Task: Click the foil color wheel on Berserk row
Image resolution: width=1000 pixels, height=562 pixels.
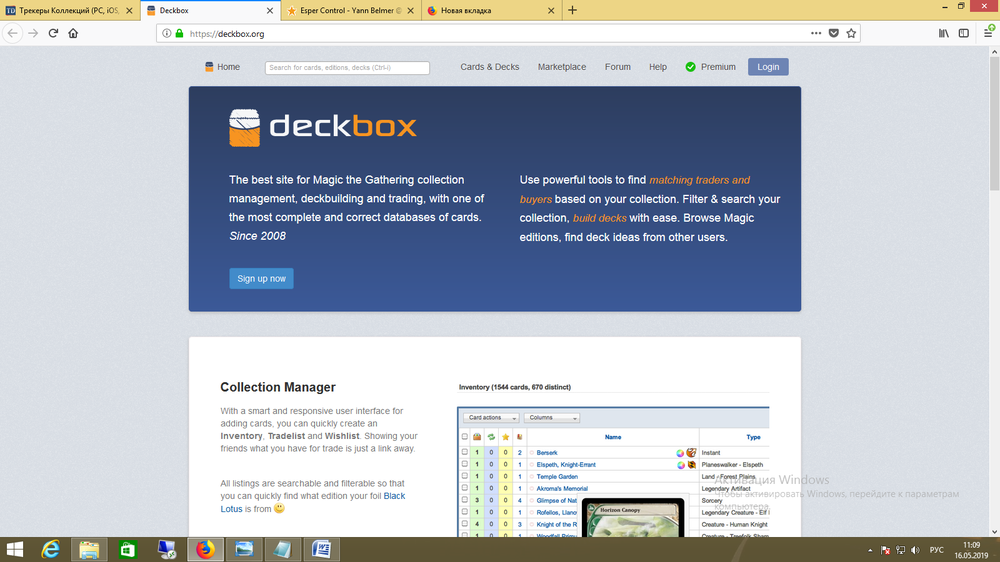Action: [x=680, y=453]
